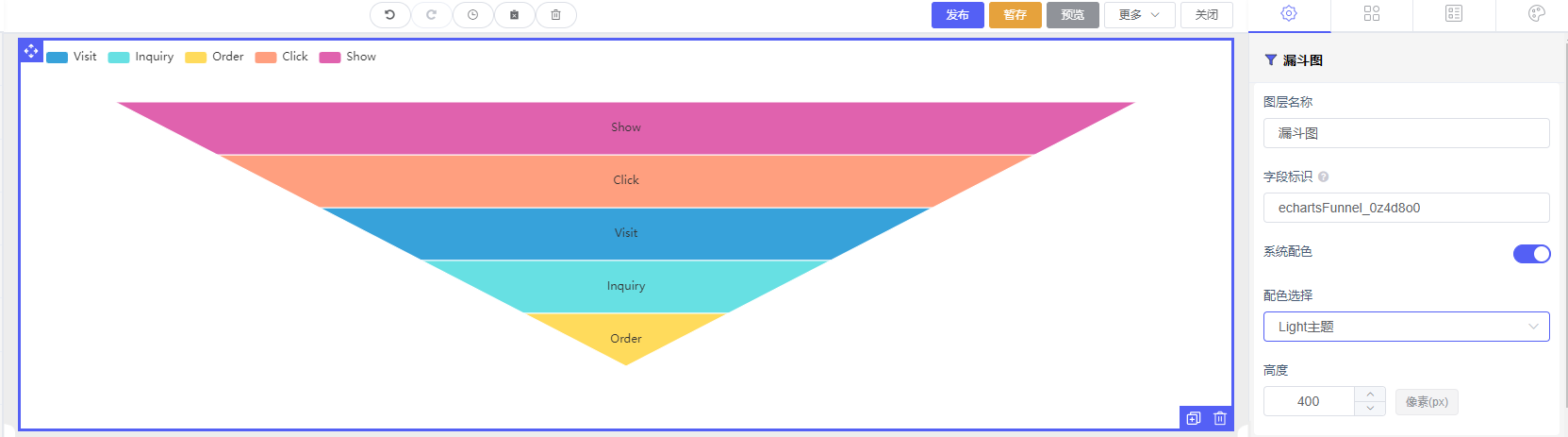The width and height of the screenshot is (1568, 437).
Task: Click the redo arrow in the toolbar
Action: point(431,15)
